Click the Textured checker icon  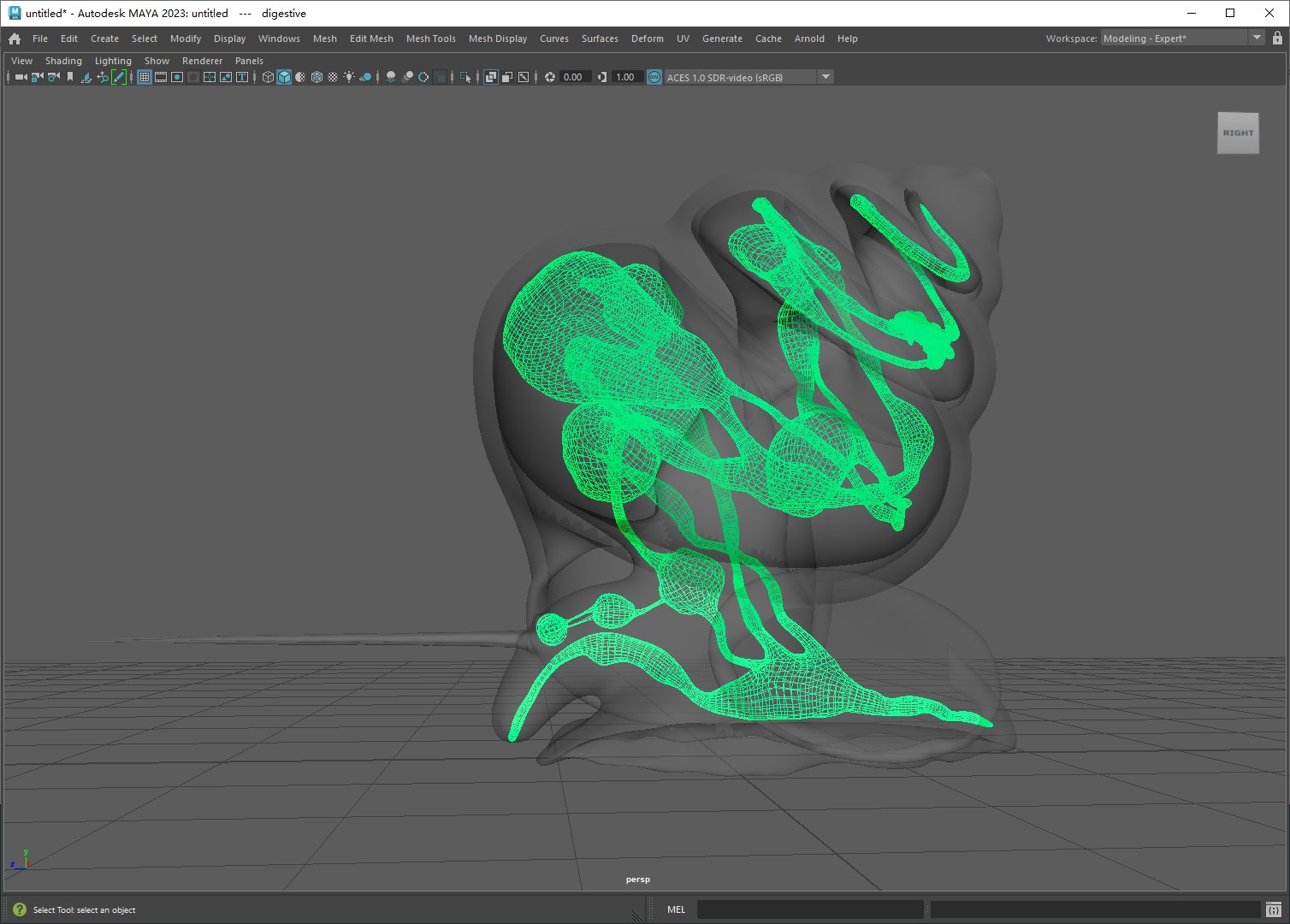pyautogui.click(x=333, y=77)
